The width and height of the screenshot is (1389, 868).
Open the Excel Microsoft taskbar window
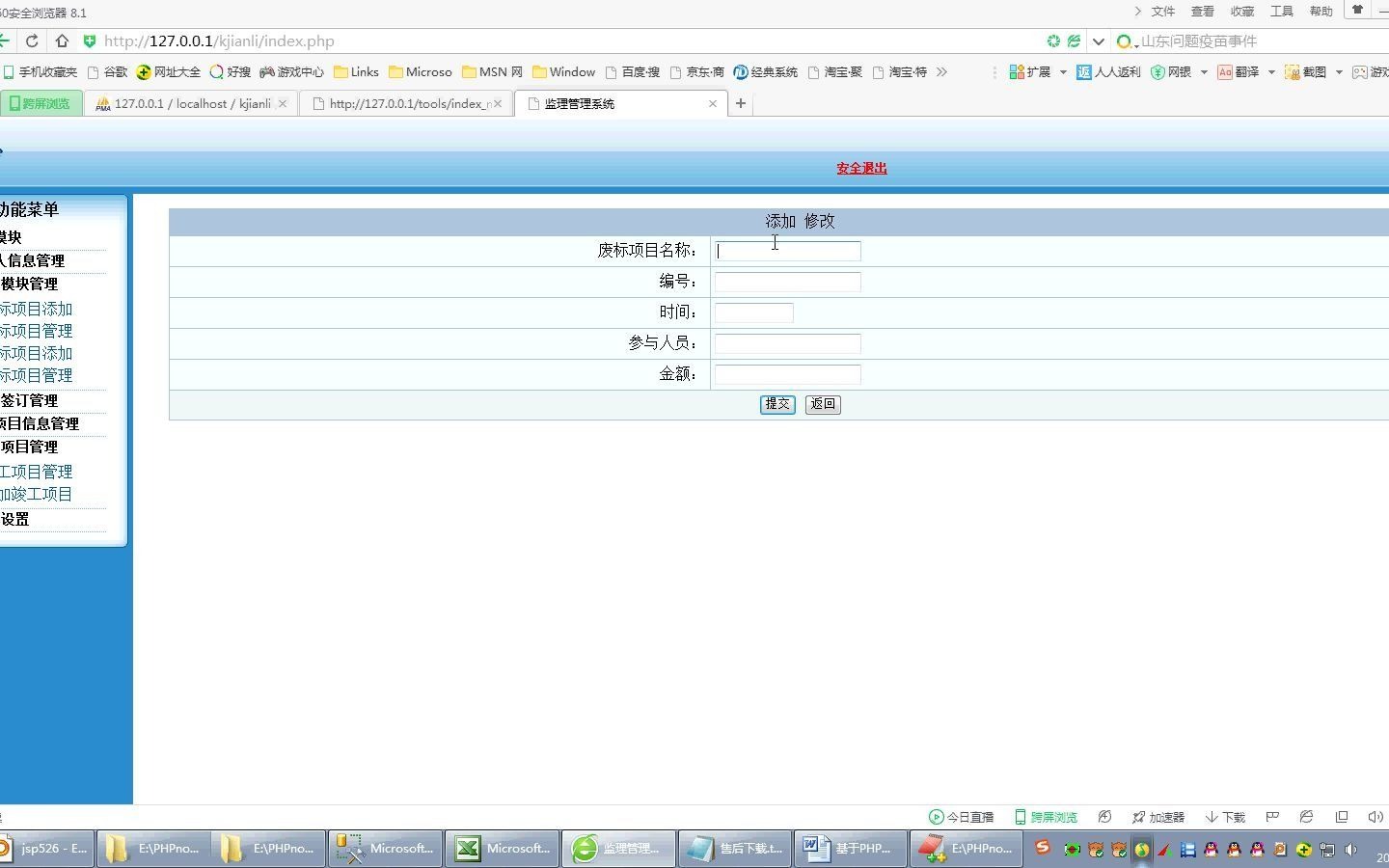pyautogui.click(x=502, y=849)
